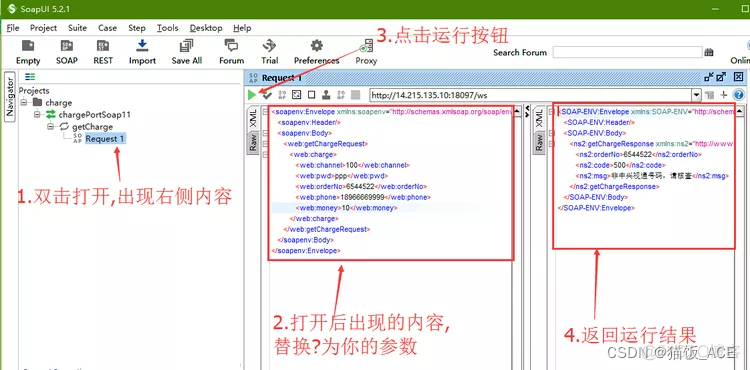Open the blue help icon in request editor
The height and width of the screenshot is (370, 750).
coord(739,95)
